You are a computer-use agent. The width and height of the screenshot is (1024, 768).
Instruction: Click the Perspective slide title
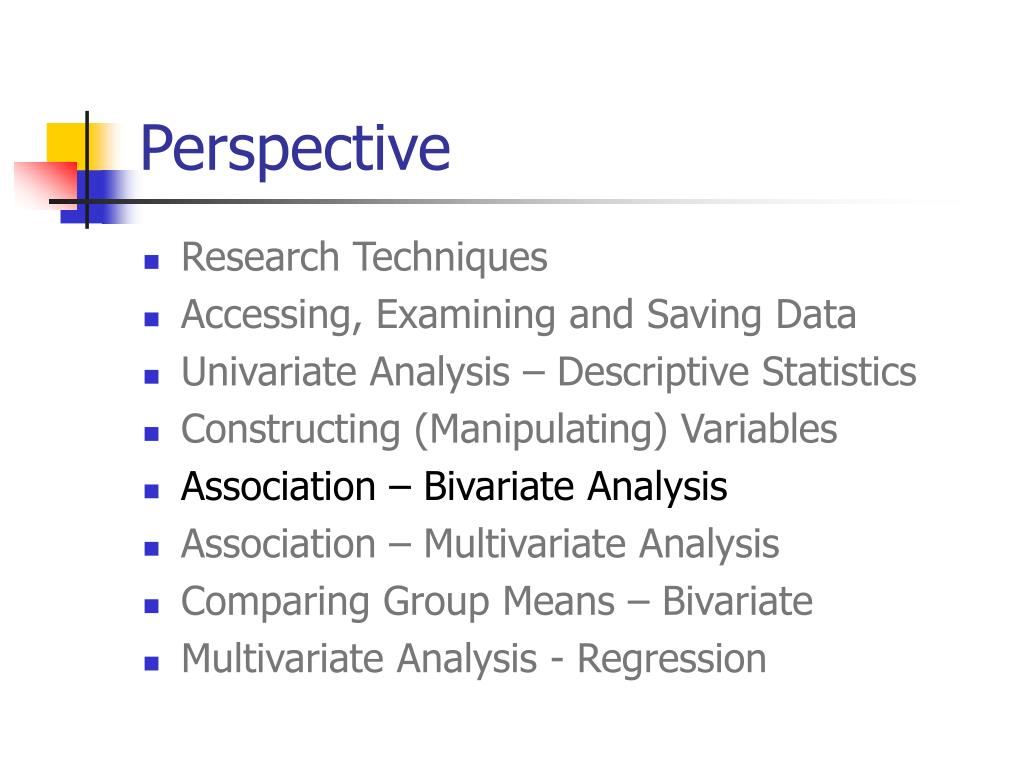click(295, 149)
